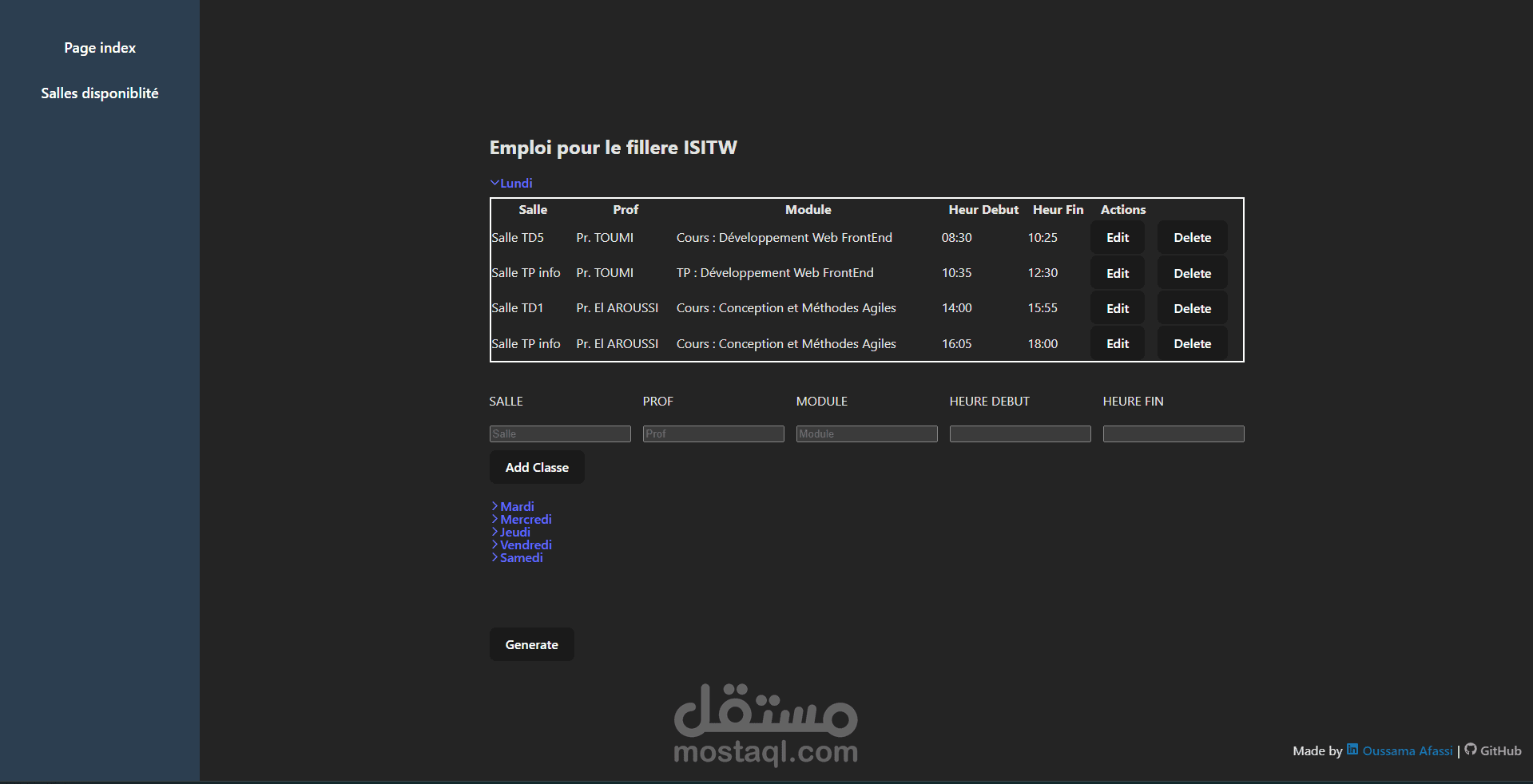Open Salles disponiblité from the sidebar
The width and height of the screenshot is (1533, 784).
tap(99, 93)
